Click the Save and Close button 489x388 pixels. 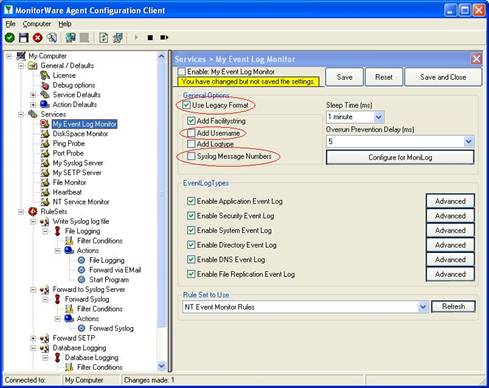tap(443, 77)
